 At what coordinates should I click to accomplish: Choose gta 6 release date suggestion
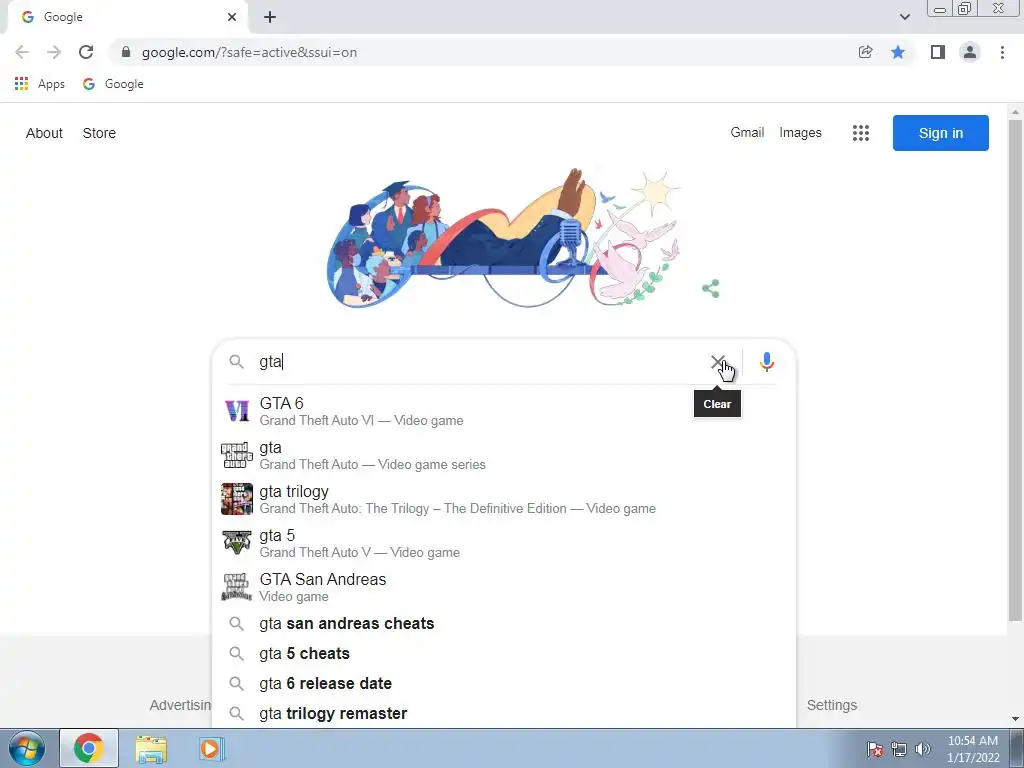click(x=504, y=684)
